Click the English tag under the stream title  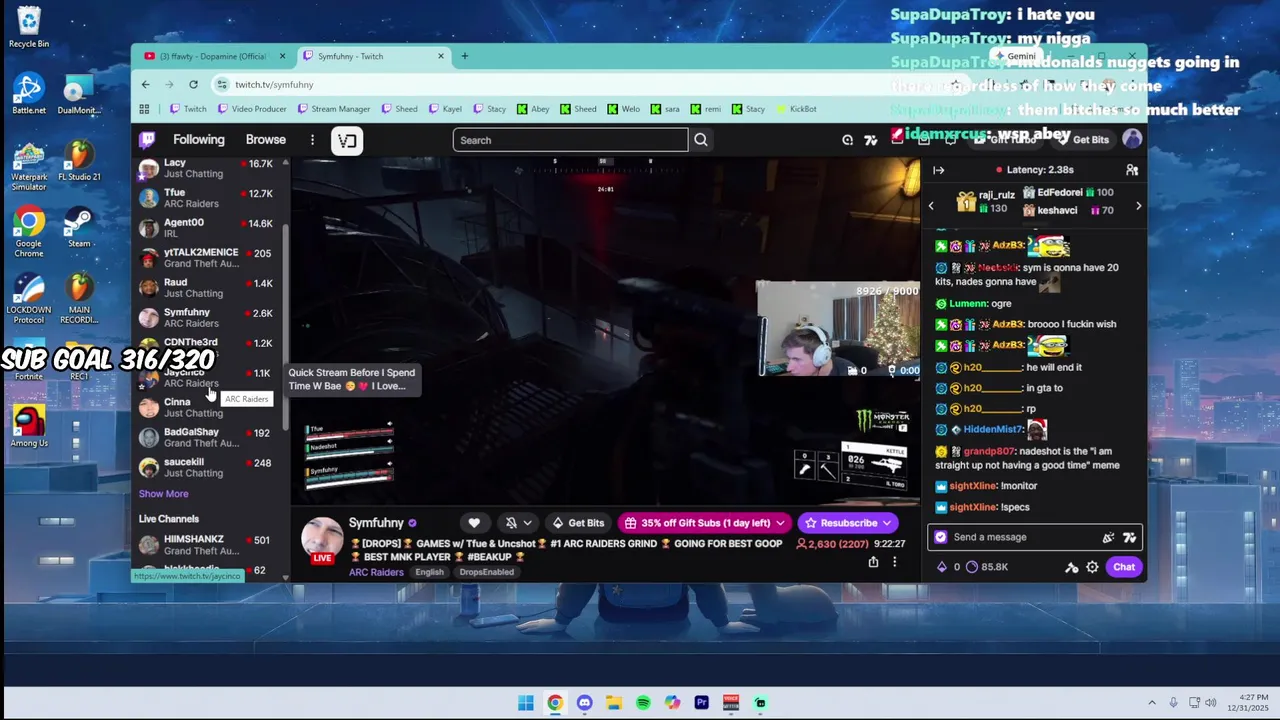tap(429, 572)
